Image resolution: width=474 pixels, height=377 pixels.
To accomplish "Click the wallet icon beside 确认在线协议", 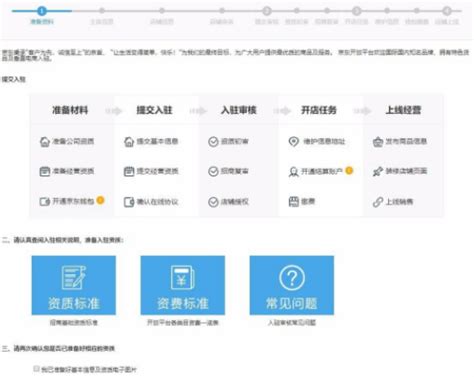I will [x=129, y=202].
